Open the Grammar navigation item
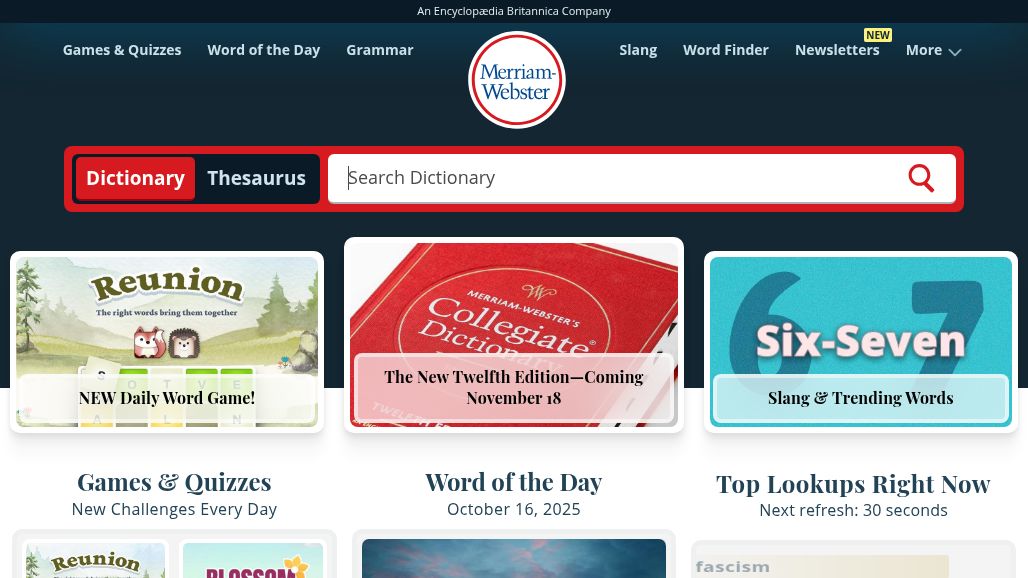Screen dimensions: 1028x578 [x=380, y=50]
